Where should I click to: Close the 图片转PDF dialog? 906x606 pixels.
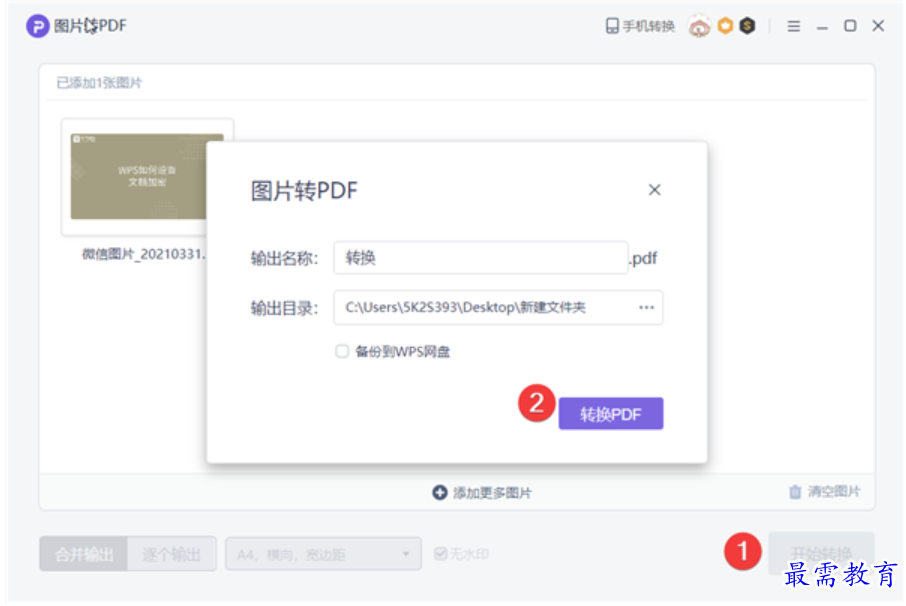click(x=654, y=189)
